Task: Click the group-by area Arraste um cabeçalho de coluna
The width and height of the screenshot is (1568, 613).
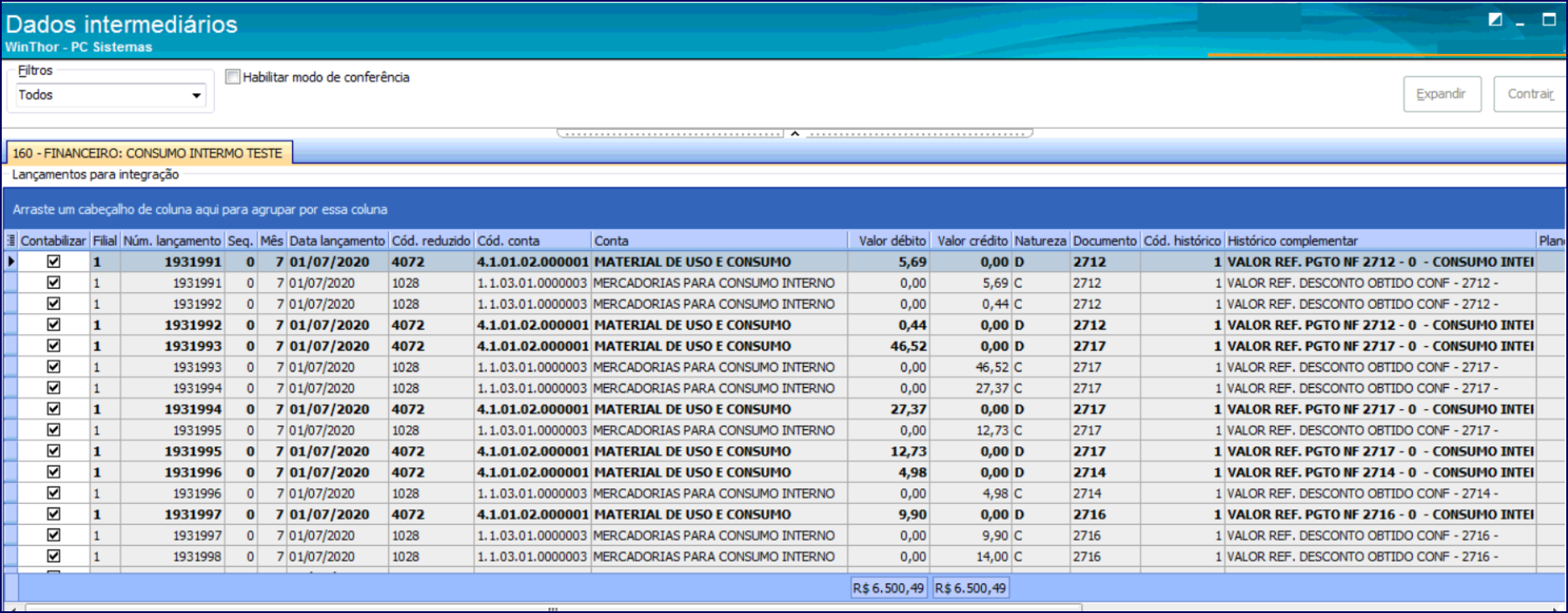Action: pyautogui.click(x=200, y=209)
